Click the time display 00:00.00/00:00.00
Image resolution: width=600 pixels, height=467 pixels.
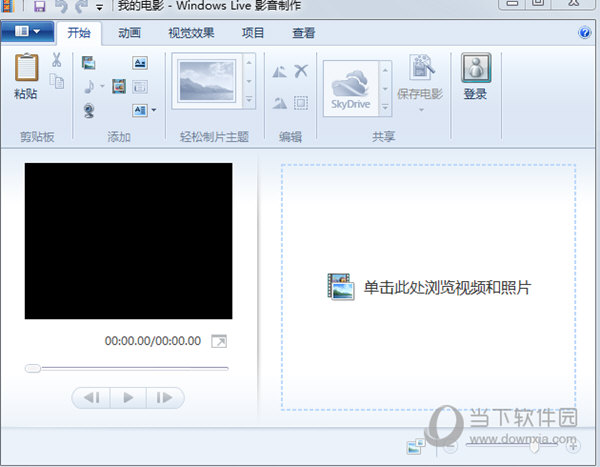[x=153, y=341]
